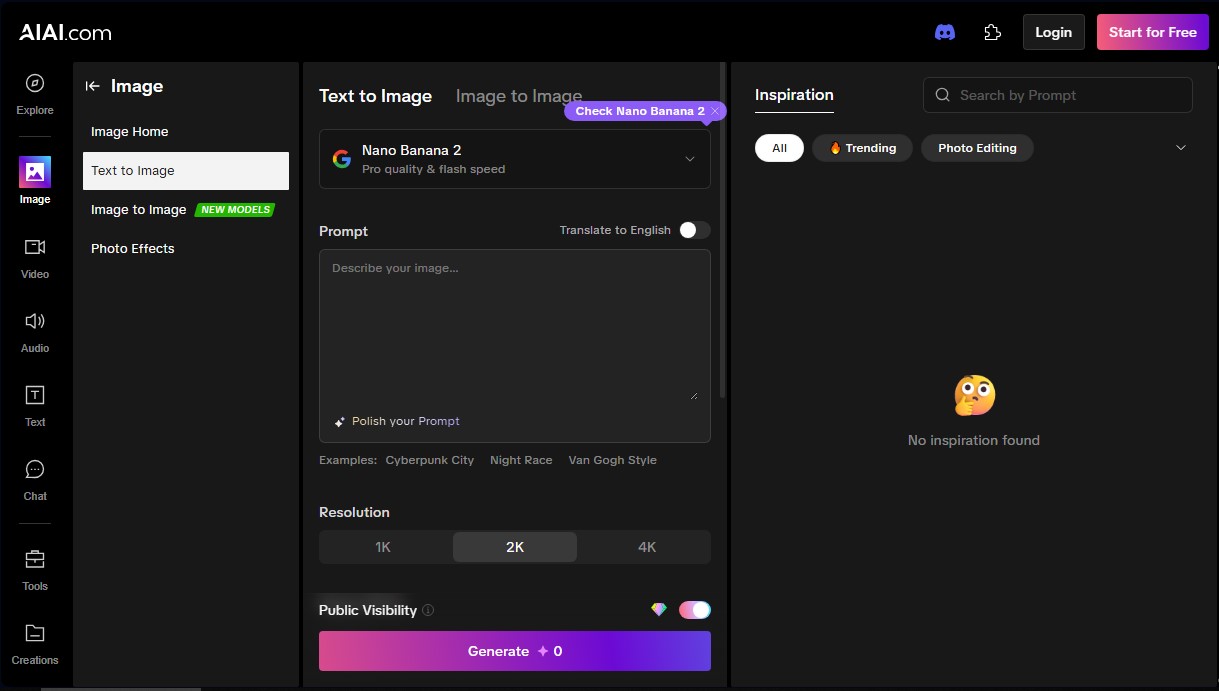This screenshot has width=1219, height=691.
Task: Open the Tools section
Action: click(x=34, y=568)
